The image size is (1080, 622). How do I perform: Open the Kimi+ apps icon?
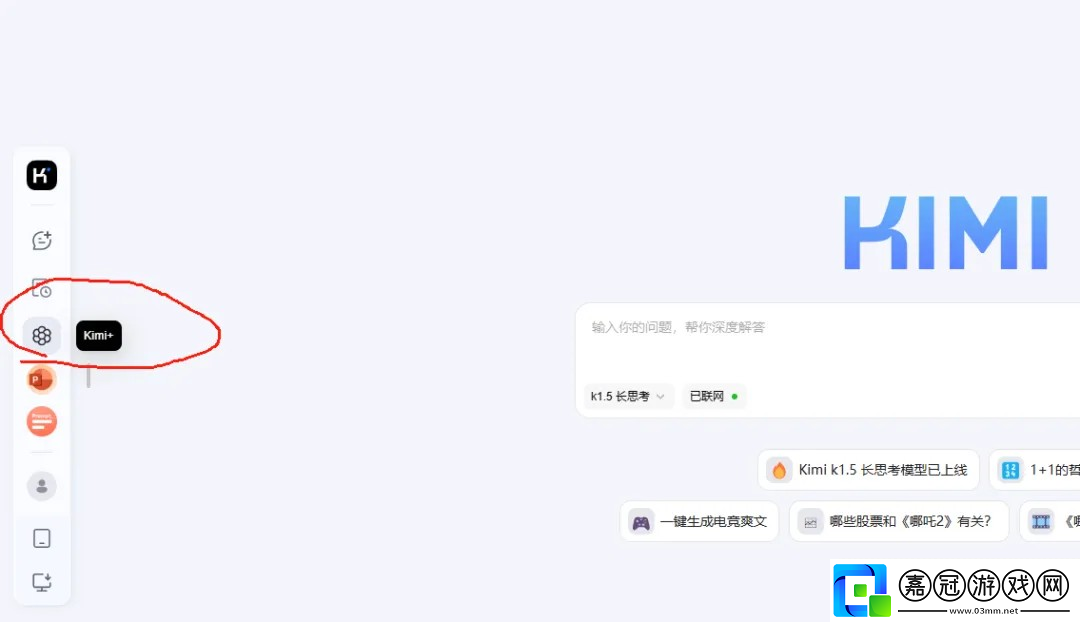41,335
